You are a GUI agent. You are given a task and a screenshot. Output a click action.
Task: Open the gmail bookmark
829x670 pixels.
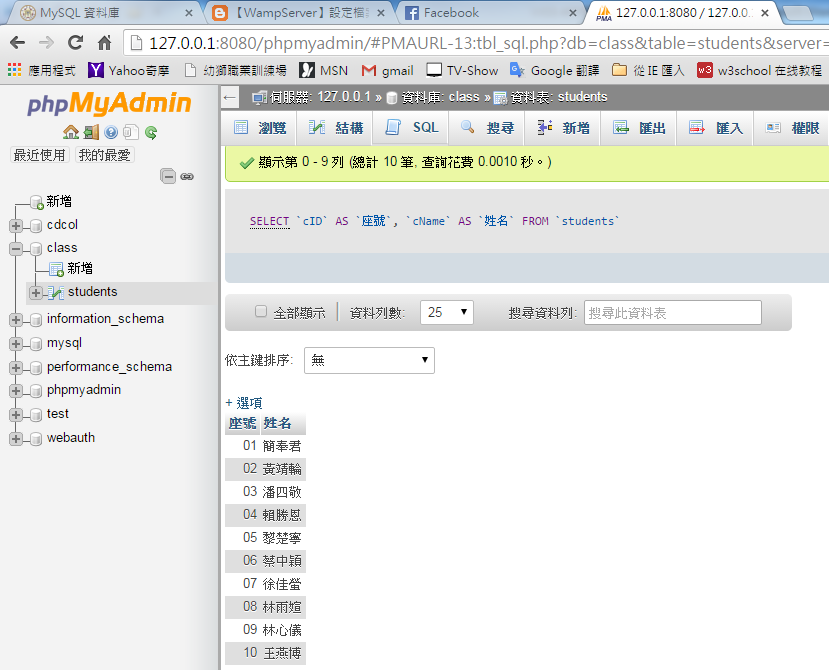(x=387, y=70)
